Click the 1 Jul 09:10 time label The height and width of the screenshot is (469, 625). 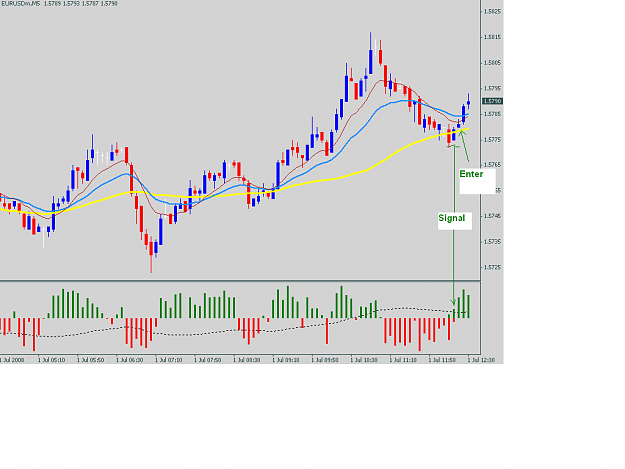tap(286, 360)
